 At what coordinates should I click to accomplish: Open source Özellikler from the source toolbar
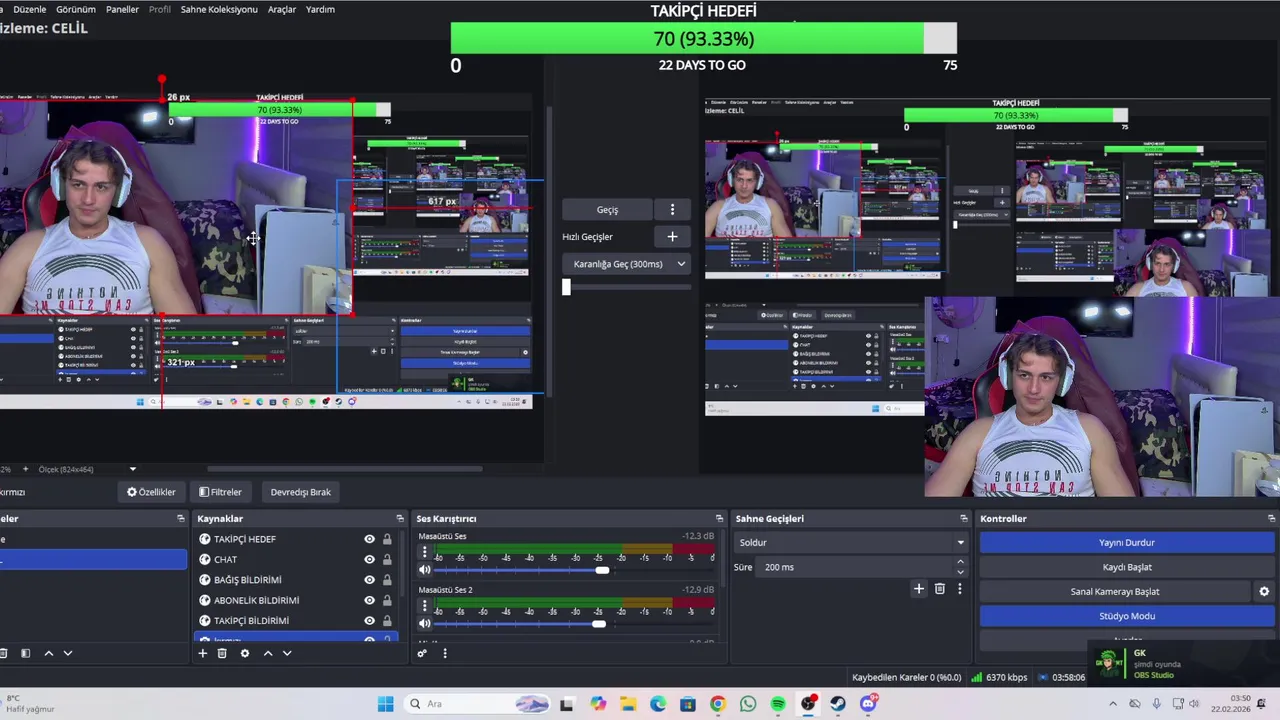click(151, 492)
